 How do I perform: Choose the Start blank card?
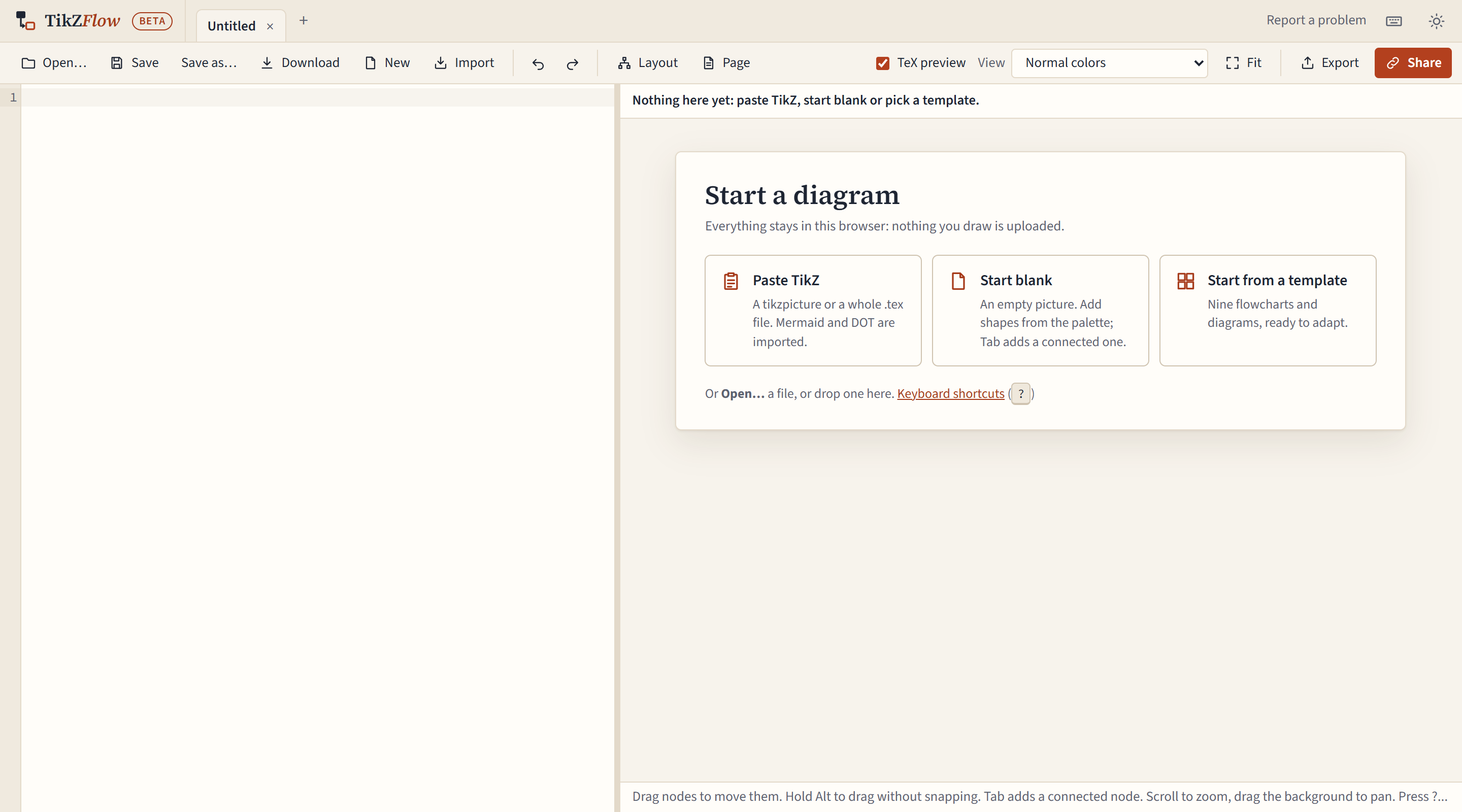pos(1040,311)
